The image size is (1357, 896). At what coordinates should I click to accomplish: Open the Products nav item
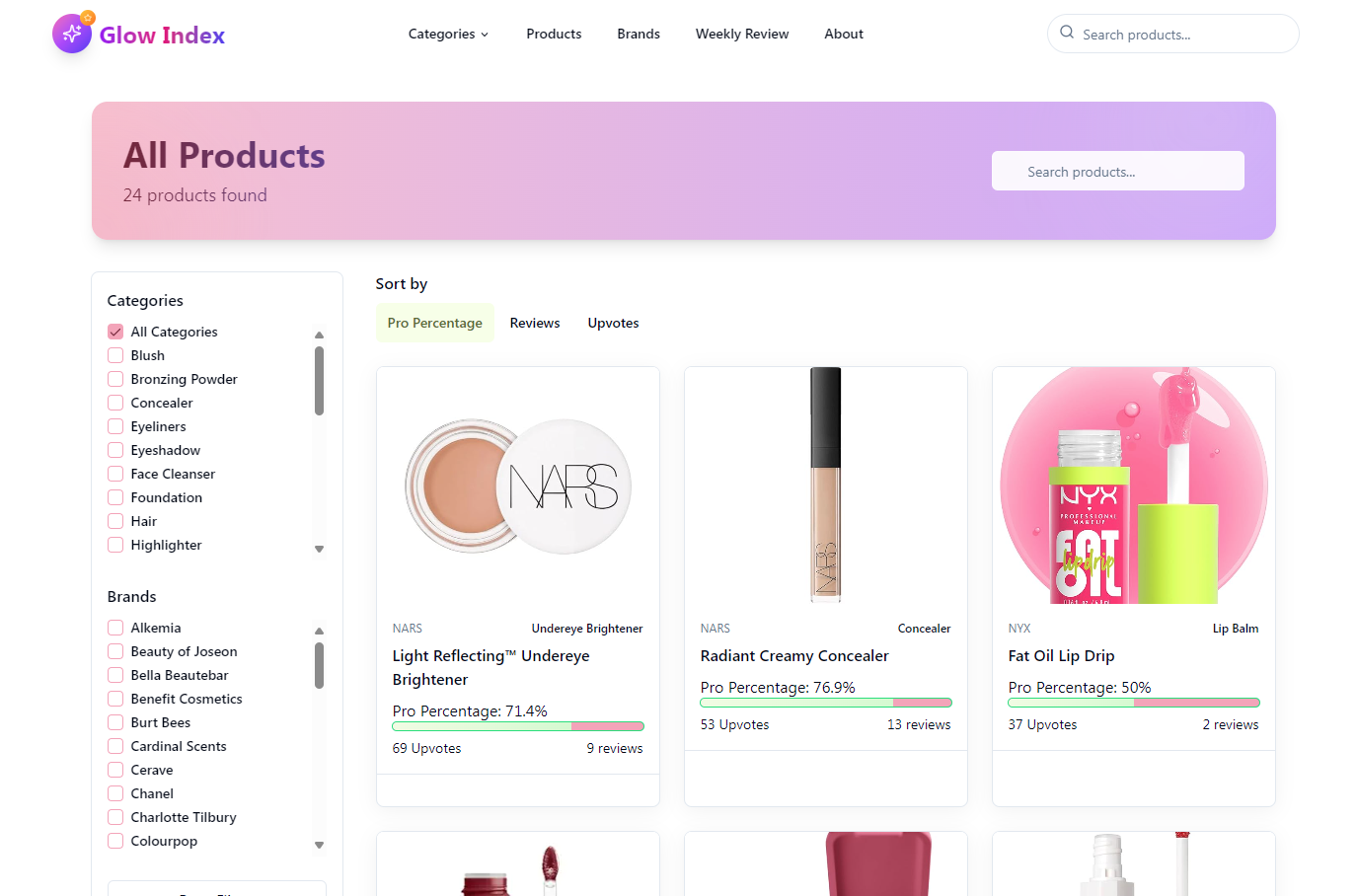click(554, 34)
